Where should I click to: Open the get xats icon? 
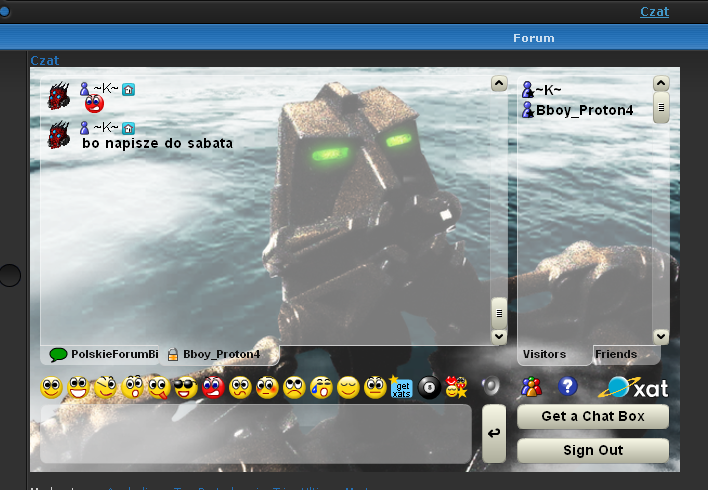tap(401, 387)
